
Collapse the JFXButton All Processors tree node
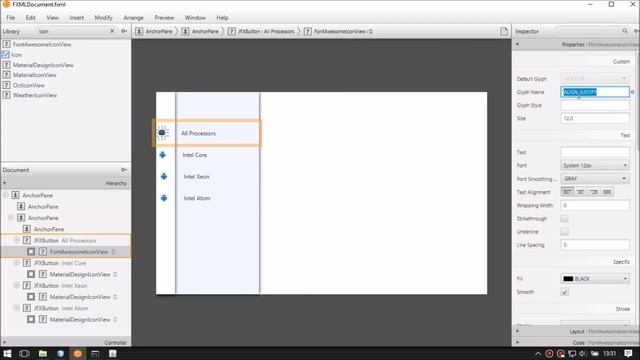pos(17,240)
